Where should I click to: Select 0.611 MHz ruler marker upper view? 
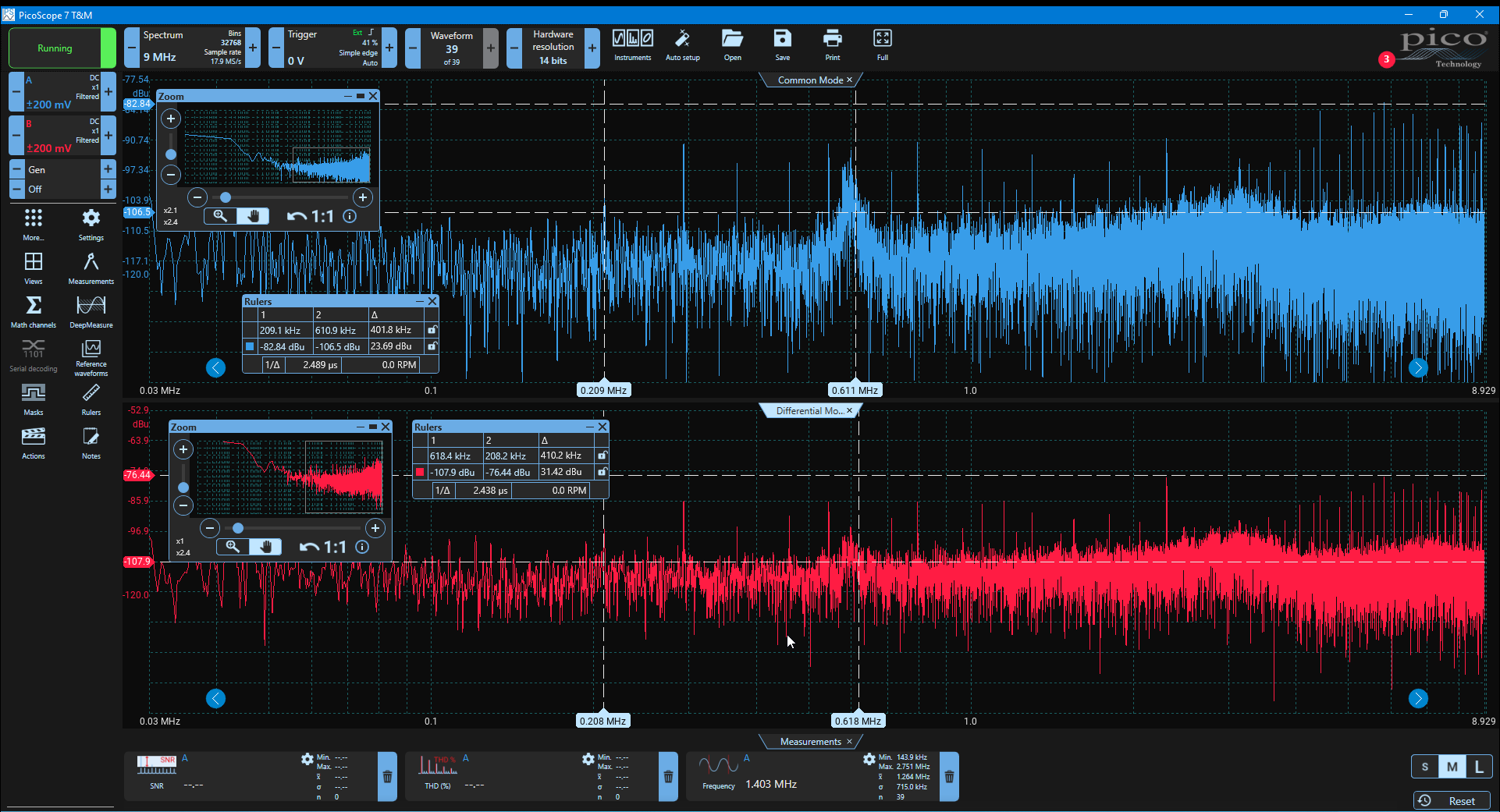(x=855, y=390)
